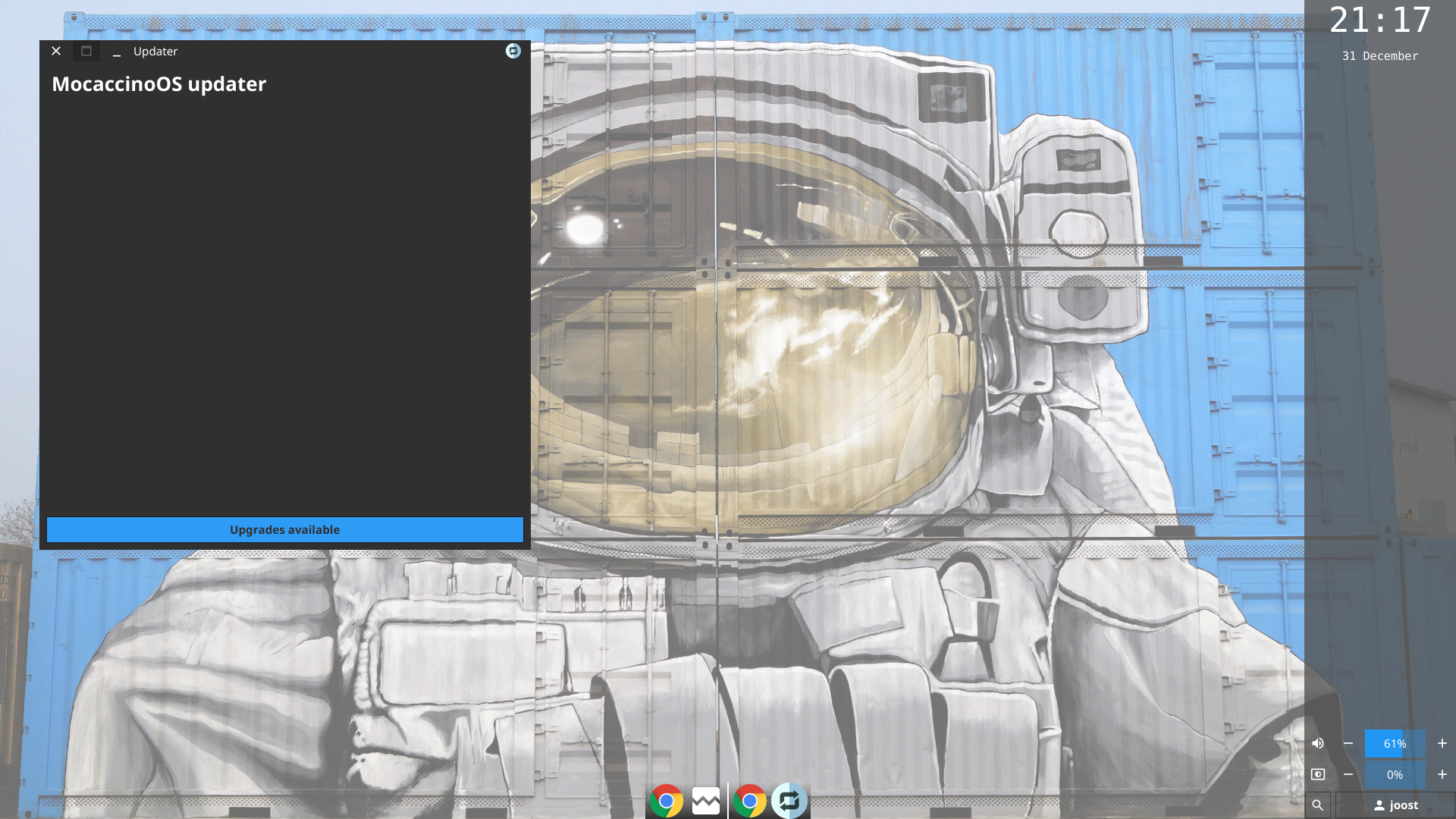Lower brightness with the minus beside 0%
1456x819 pixels.
point(1348,774)
